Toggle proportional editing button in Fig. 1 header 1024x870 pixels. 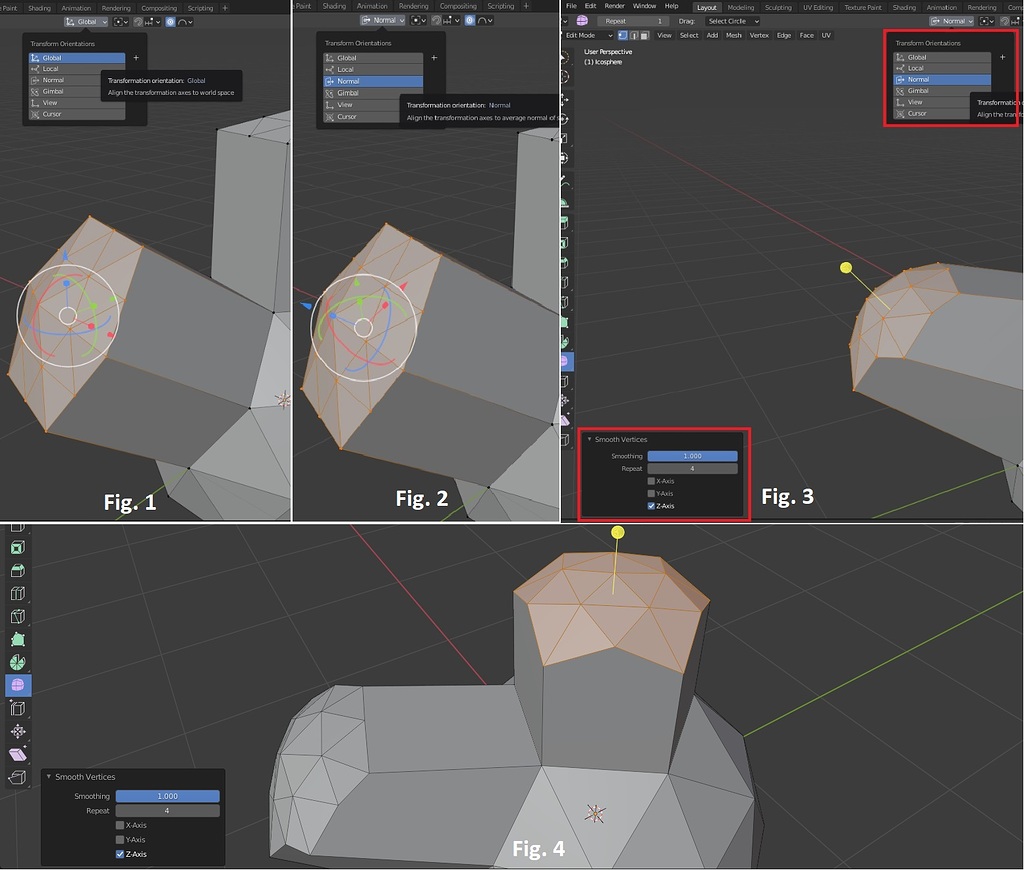(x=170, y=22)
